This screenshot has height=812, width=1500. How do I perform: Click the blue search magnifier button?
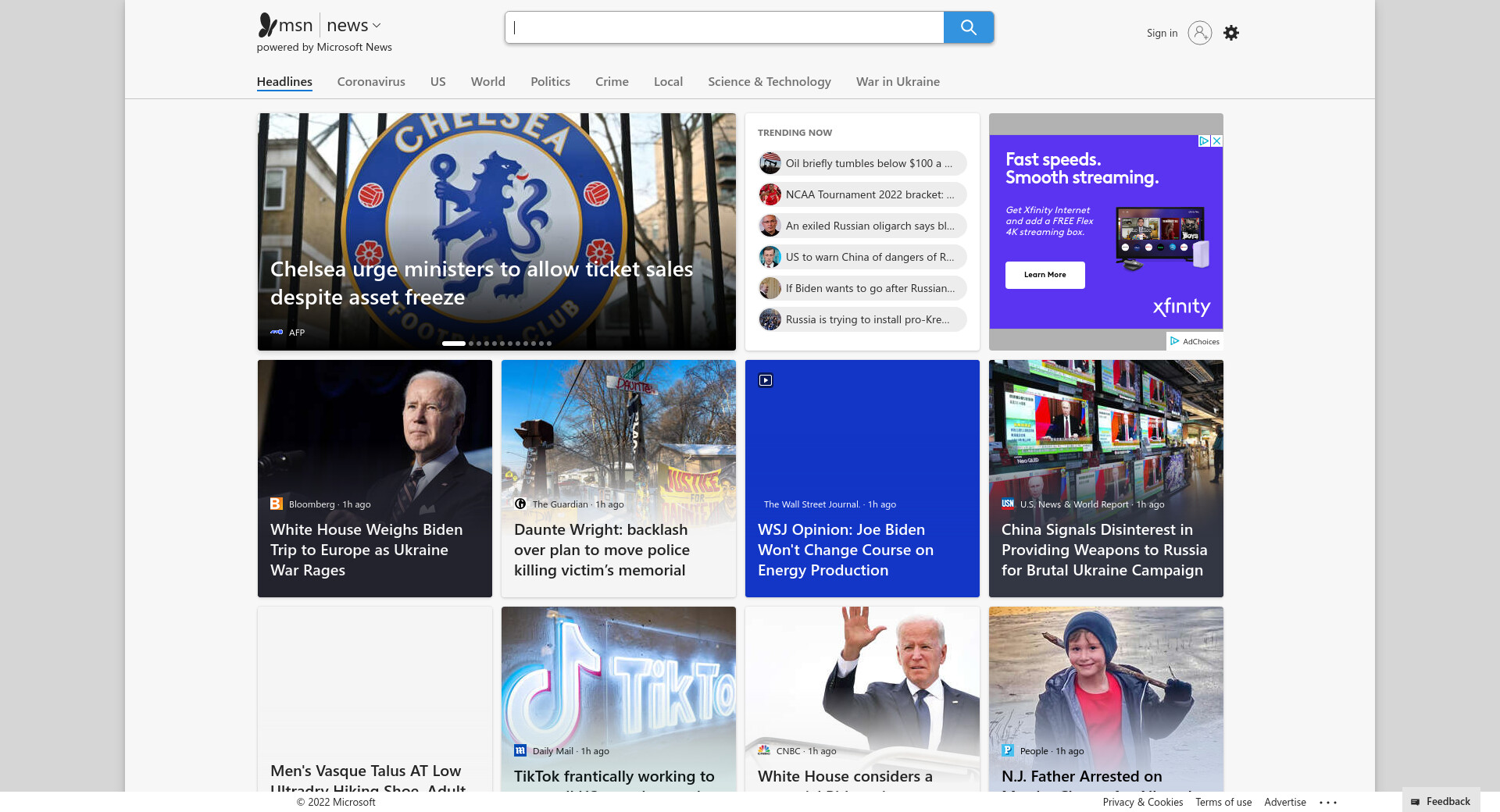968,27
